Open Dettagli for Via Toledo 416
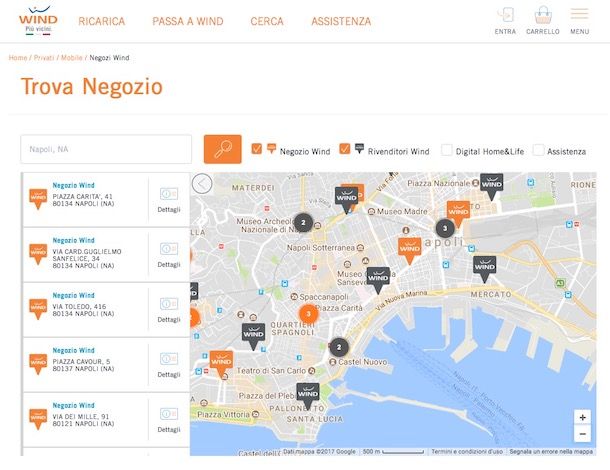This screenshot has height=470, width=610. [169, 310]
